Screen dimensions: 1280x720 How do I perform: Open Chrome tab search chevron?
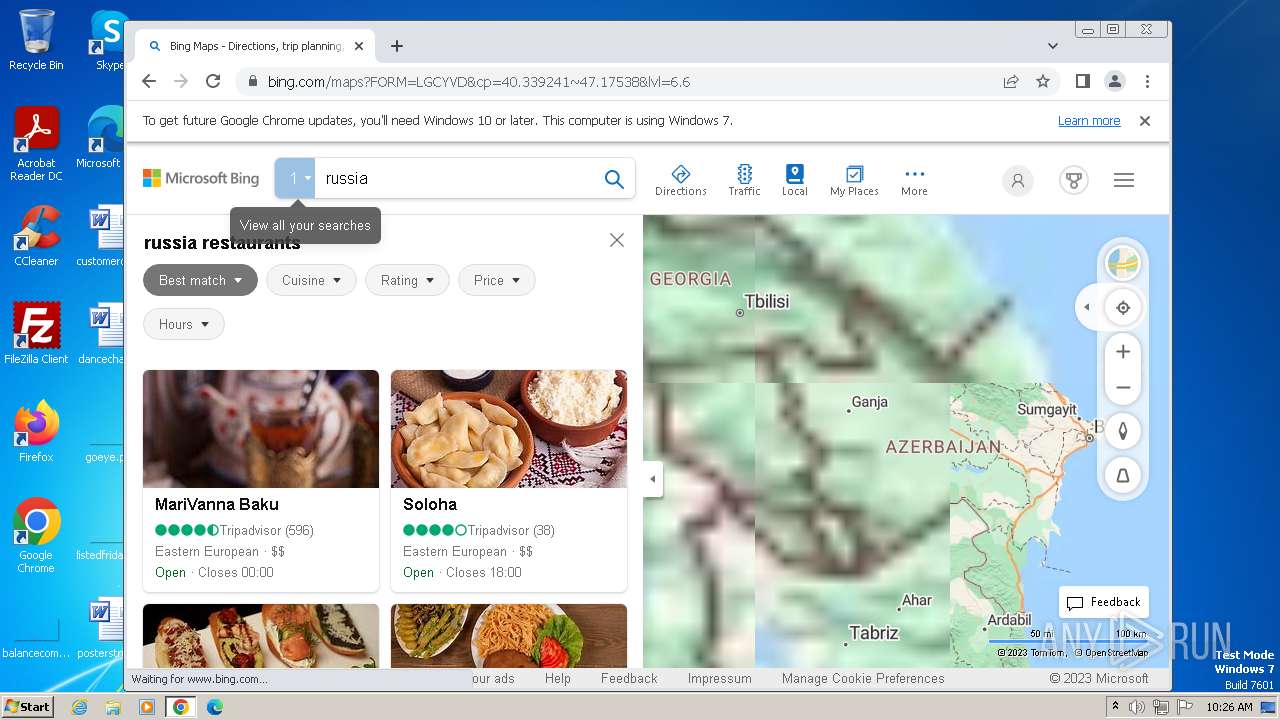1053,46
